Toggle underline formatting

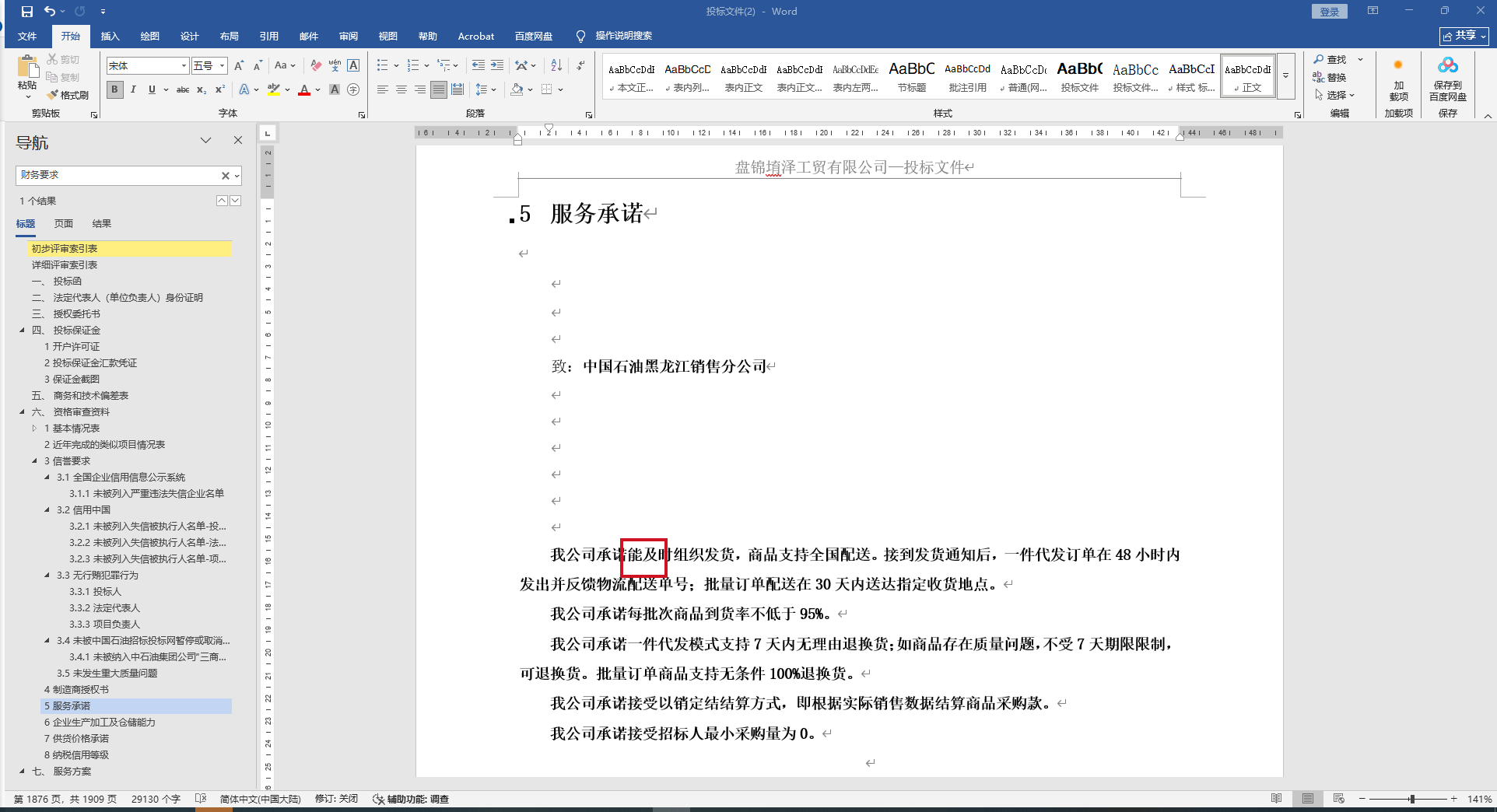pyautogui.click(x=152, y=89)
